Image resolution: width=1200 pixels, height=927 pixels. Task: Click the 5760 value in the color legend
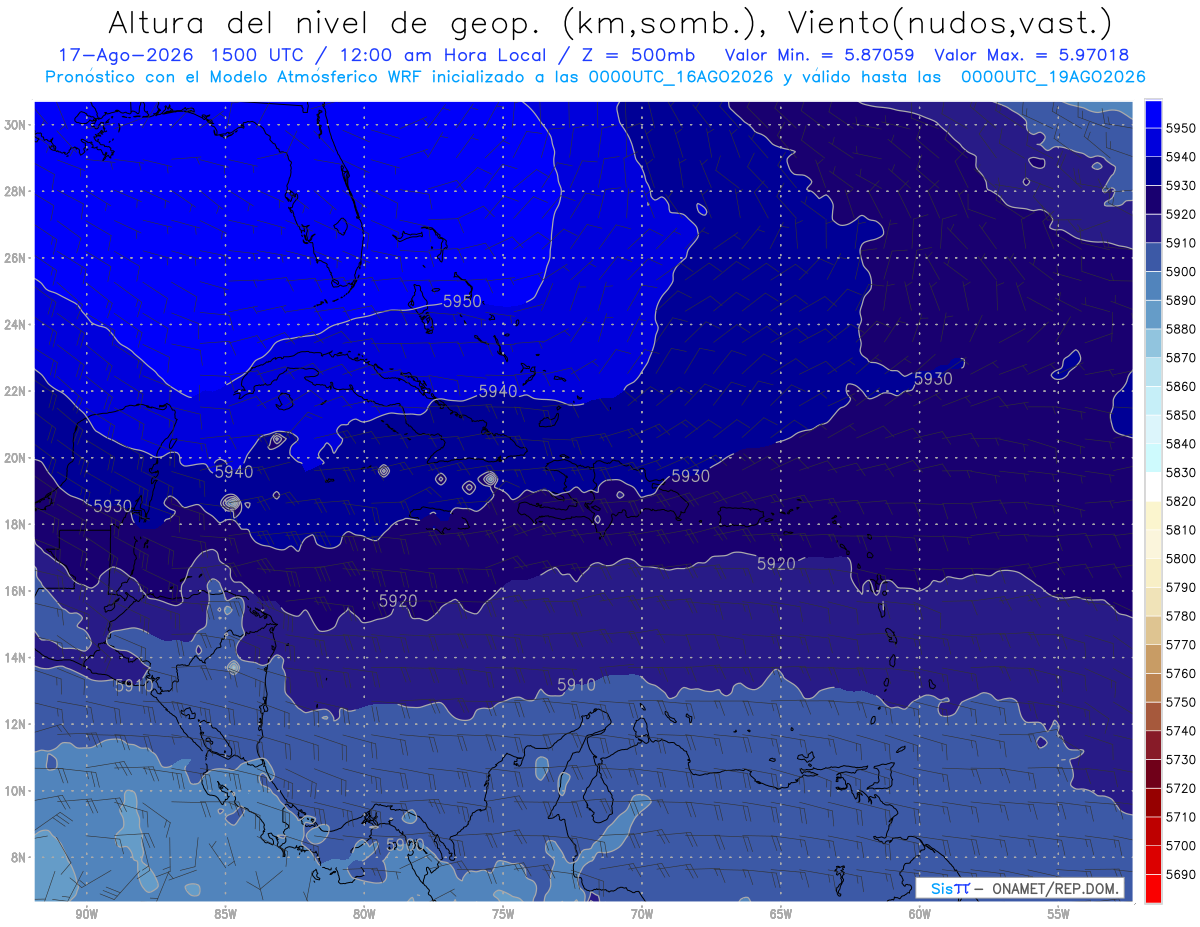(x=1181, y=673)
